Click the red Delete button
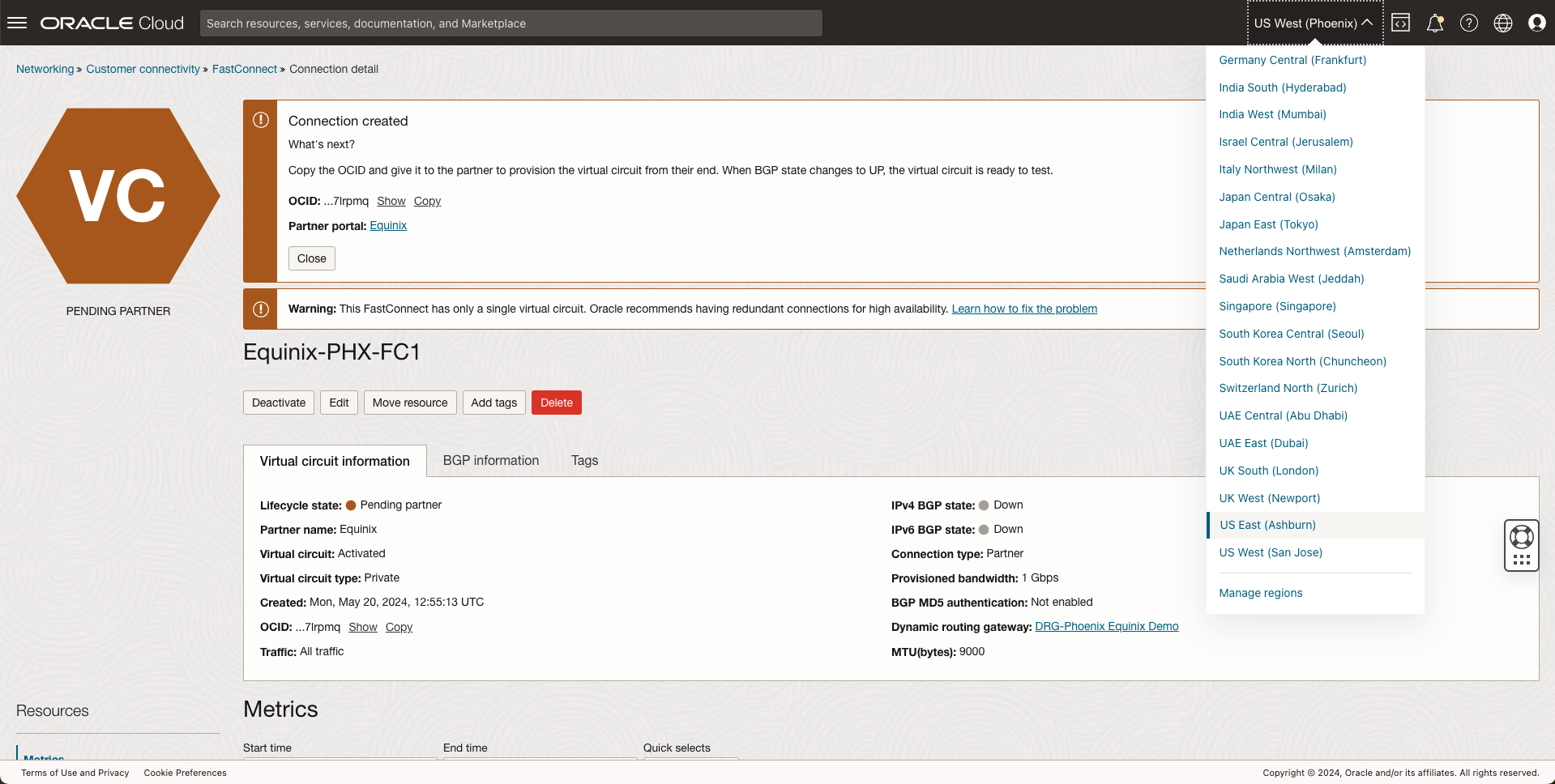Image resolution: width=1555 pixels, height=784 pixels. (x=556, y=403)
